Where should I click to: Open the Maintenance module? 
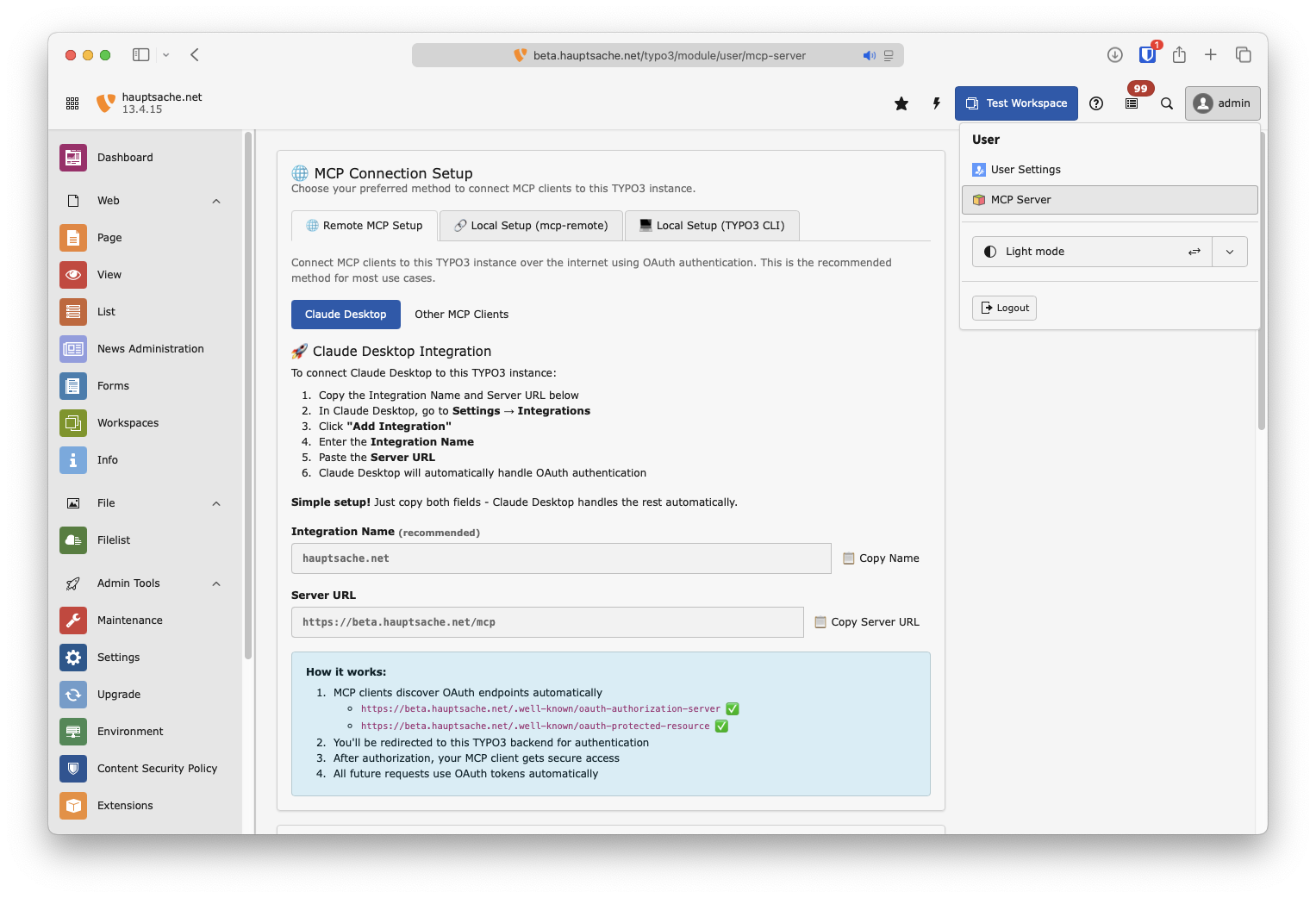pyautogui.click(x=129, y=620)
